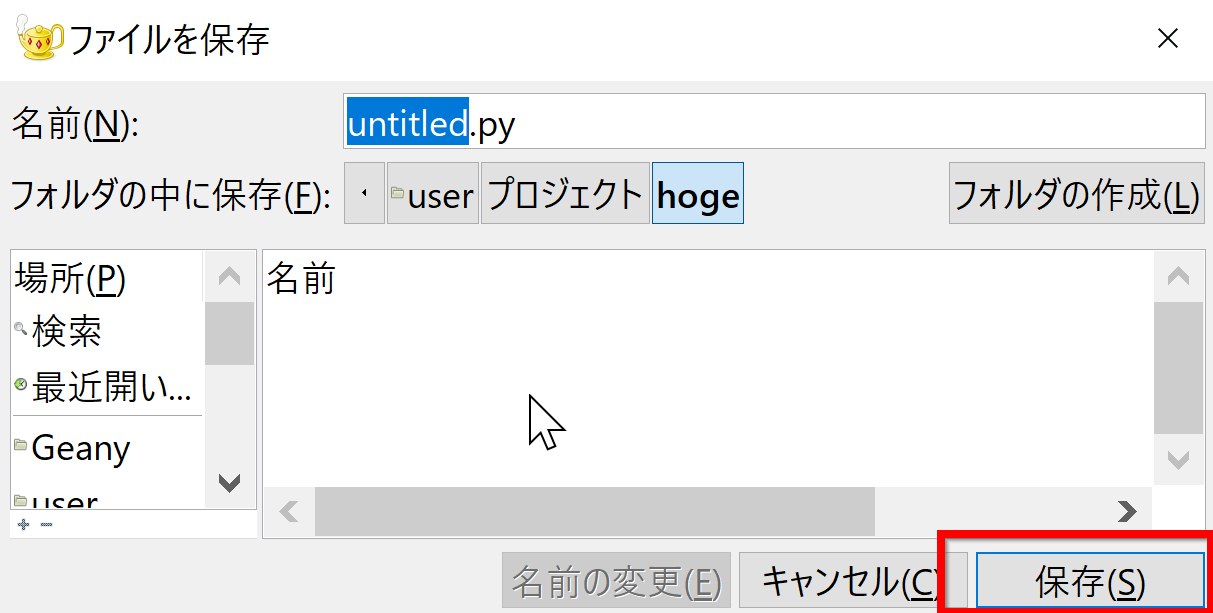Click the plus icon to add bookmark
The width and height of the screenshot is (1213, 613).
[x=23, y=524]
